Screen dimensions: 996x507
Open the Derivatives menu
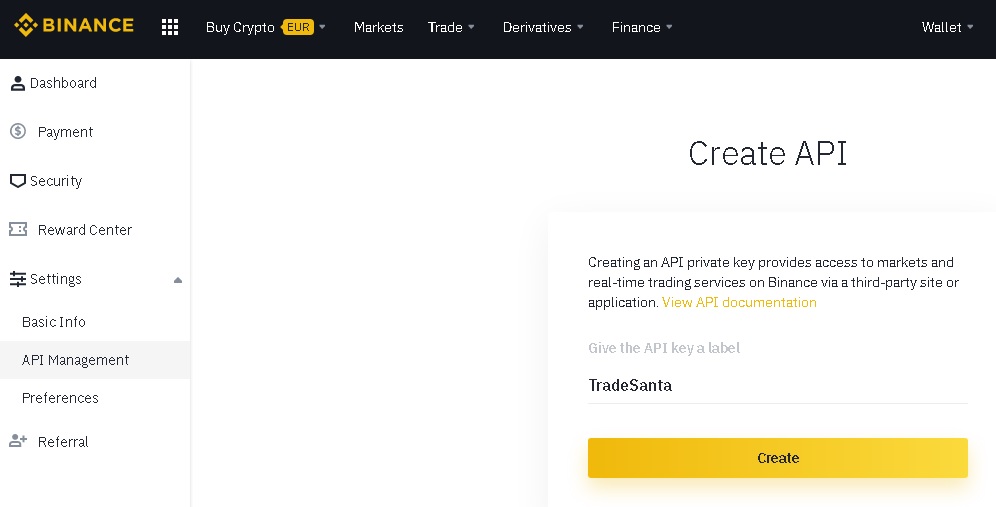(537, 27)
